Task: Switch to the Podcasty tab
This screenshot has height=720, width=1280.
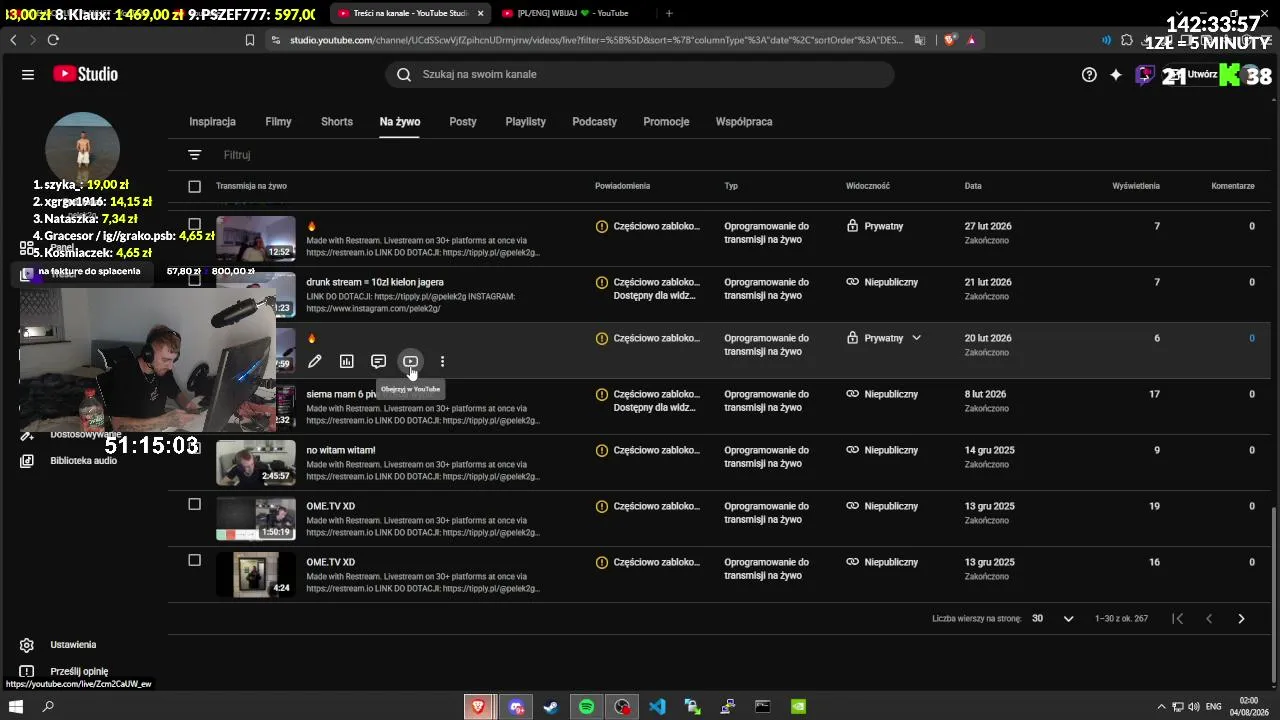Action: [x=595, y=122]
